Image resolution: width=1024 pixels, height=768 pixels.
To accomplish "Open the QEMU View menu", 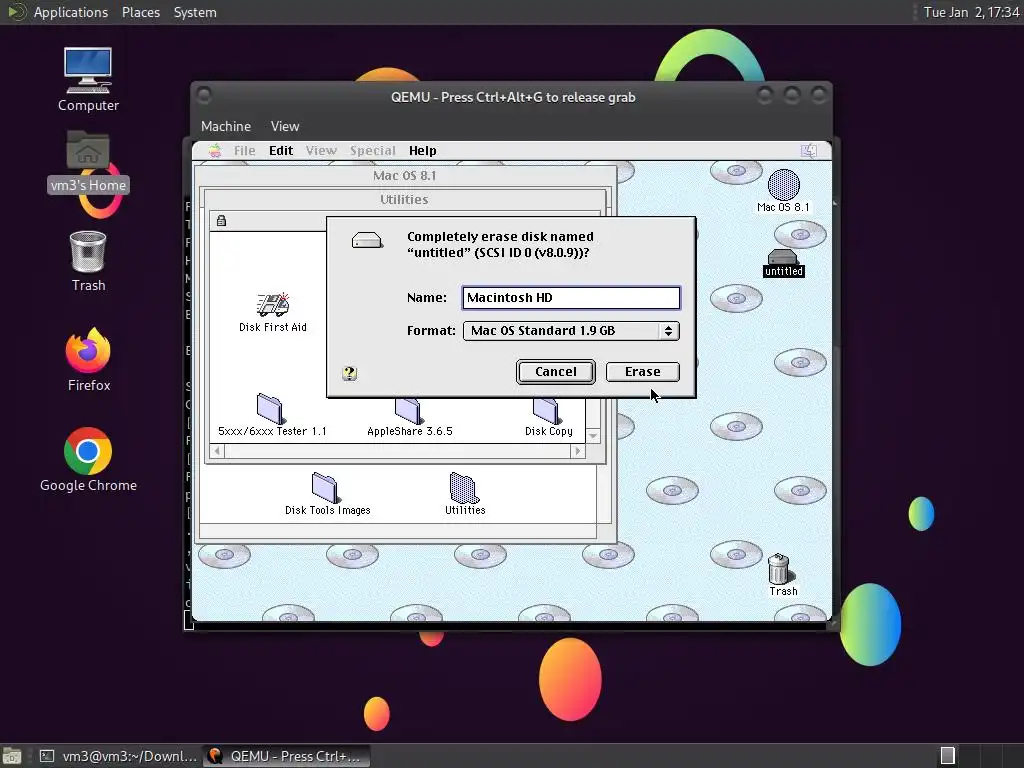I will tap(285, 126).
